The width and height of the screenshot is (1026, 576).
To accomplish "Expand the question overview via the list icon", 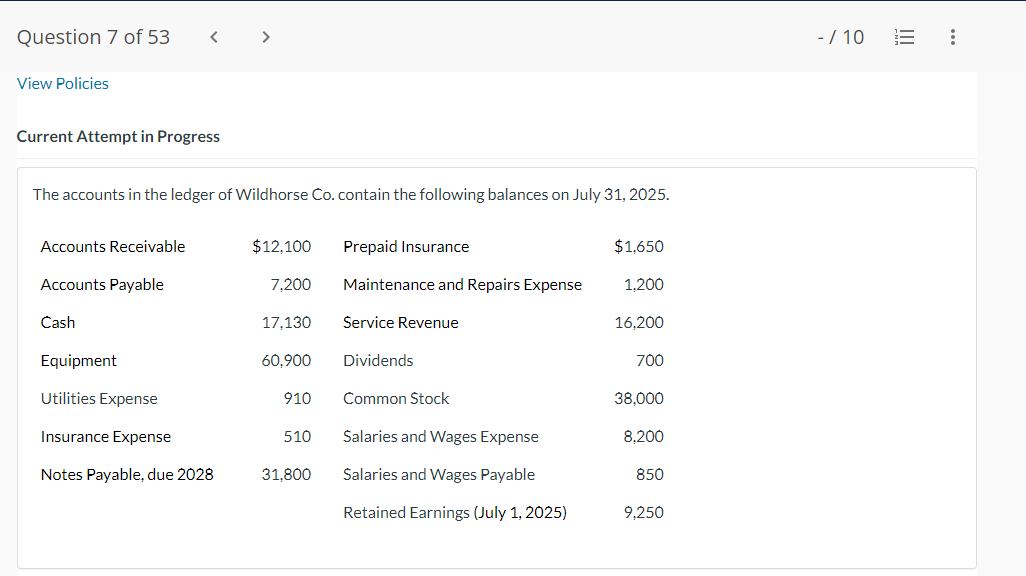I will pos(904,36).
